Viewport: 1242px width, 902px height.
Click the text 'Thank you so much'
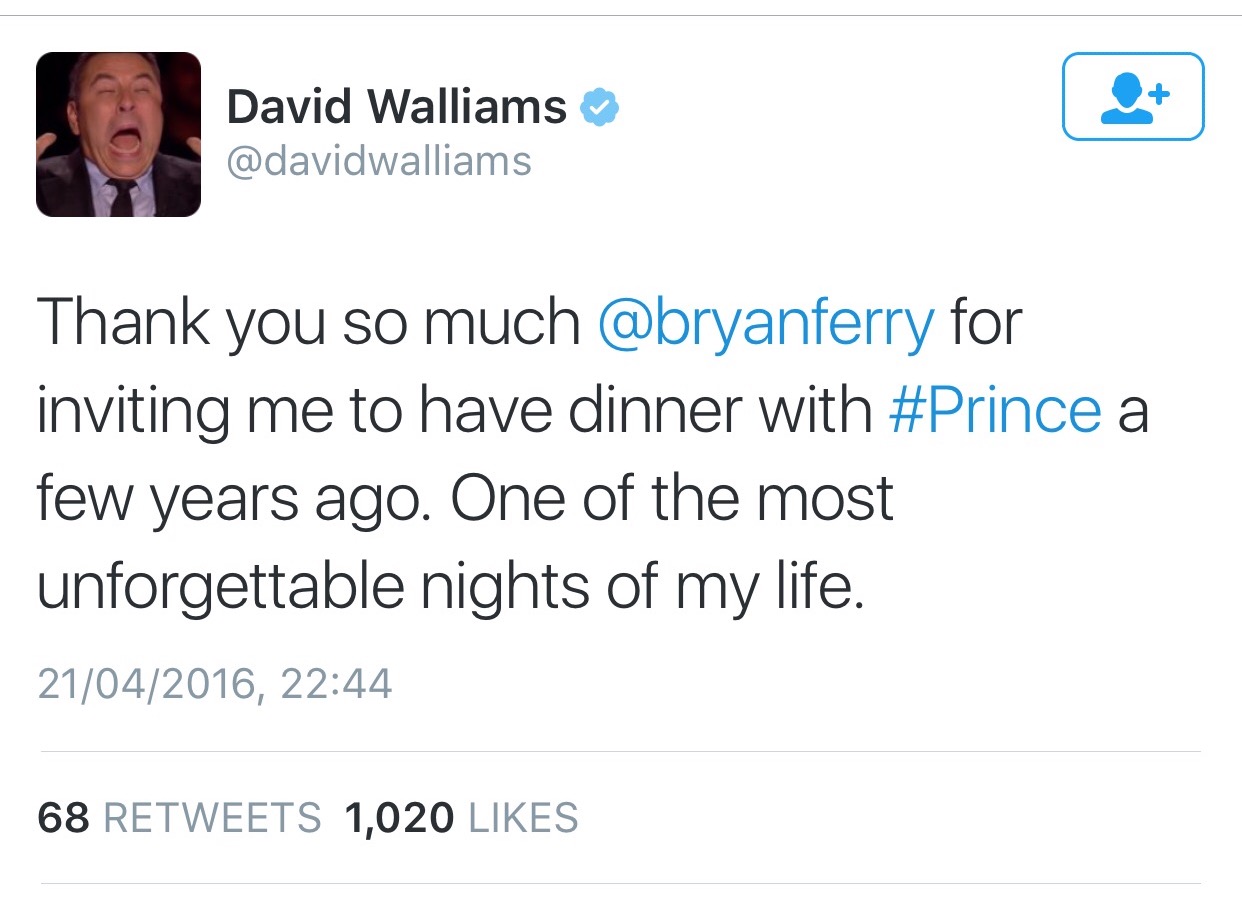point(309,324)
